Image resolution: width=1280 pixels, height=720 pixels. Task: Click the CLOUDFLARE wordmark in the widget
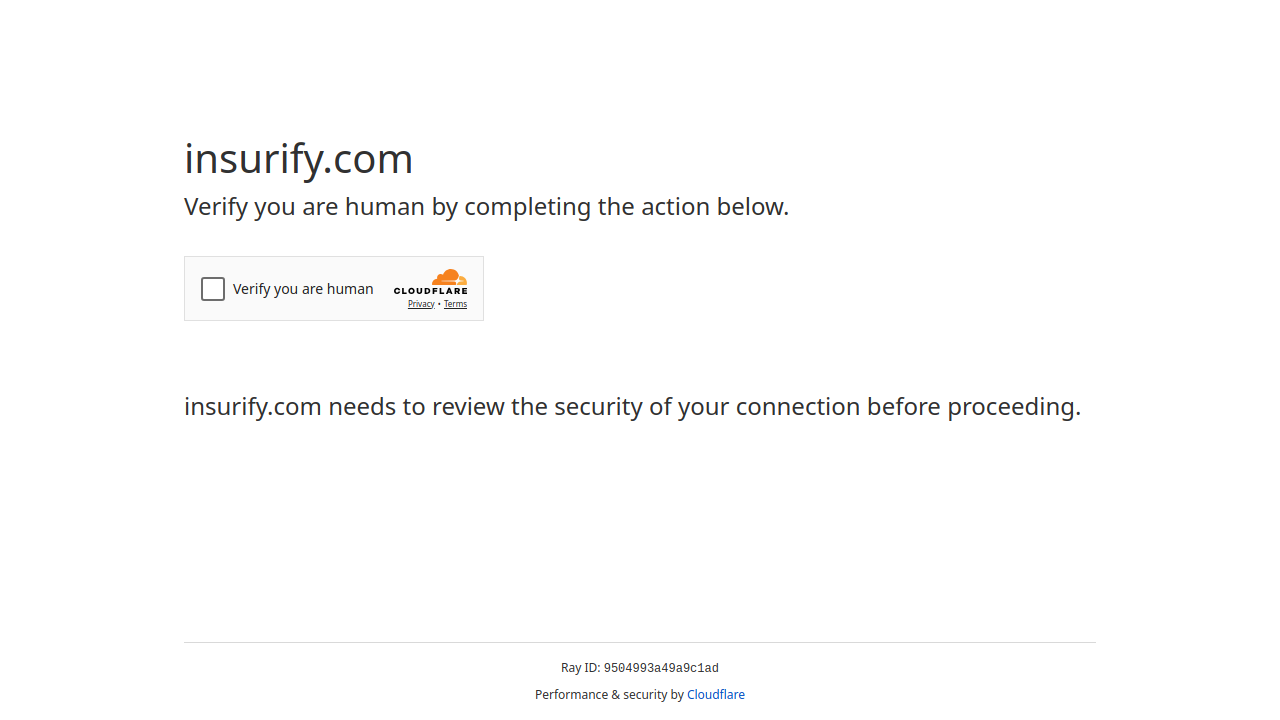tap(430, 291)
